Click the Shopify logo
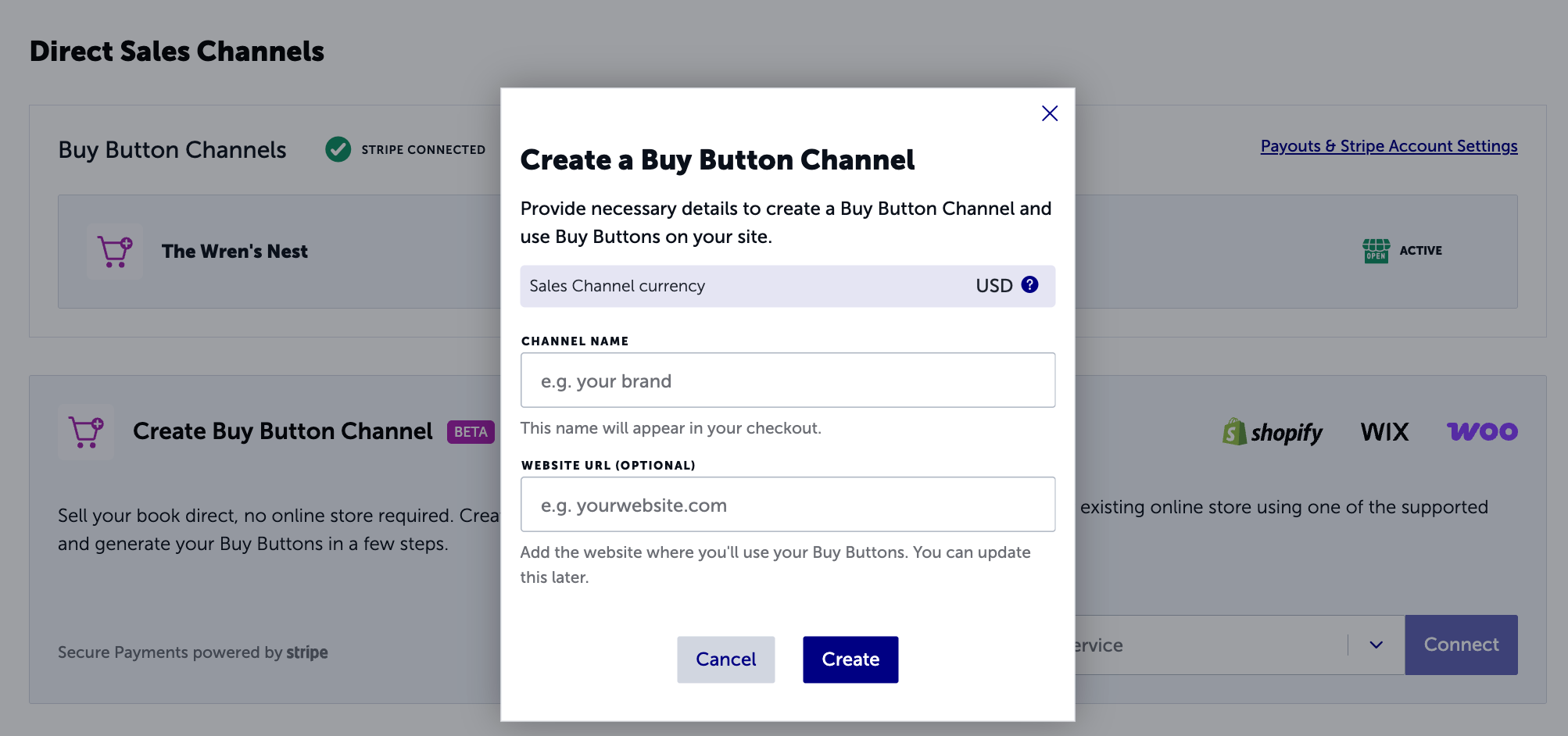The image size is (1568, 736). point(1272,431)
